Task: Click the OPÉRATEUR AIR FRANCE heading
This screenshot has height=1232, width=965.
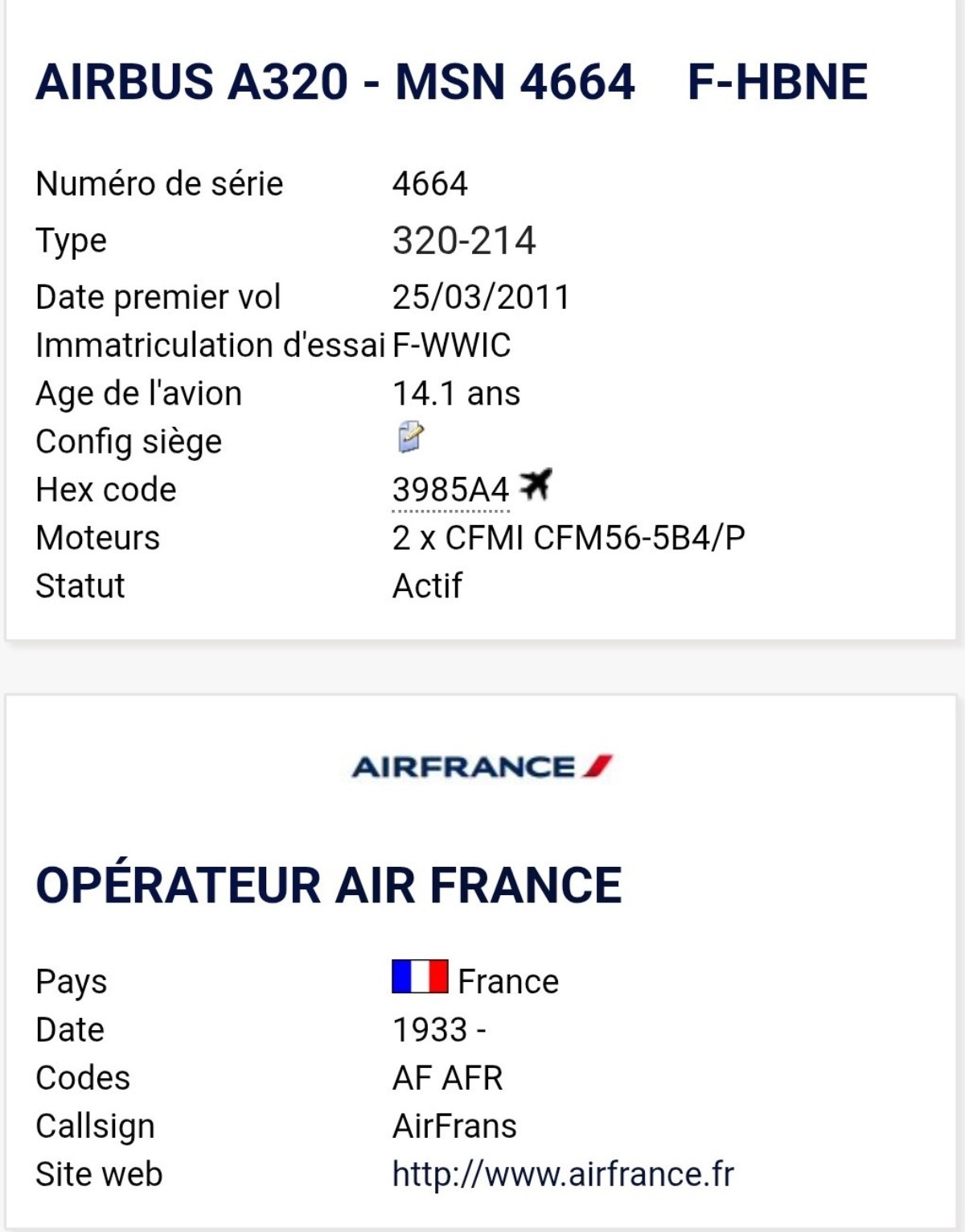Action: pyautogui.click(x=329, y=885)
